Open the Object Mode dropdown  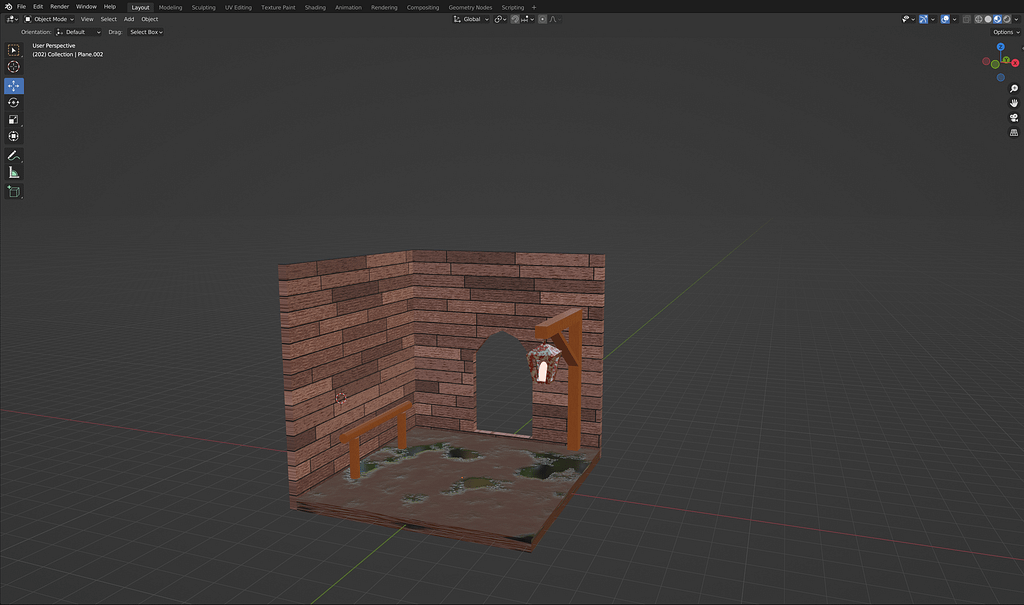49,19
